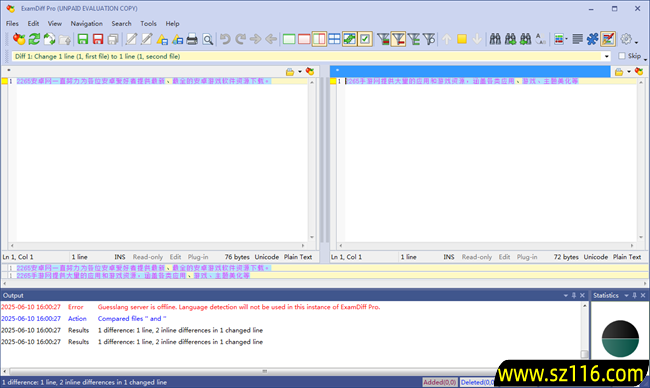Open the Files menu
650x388 pixels.
pyautogui.click(x=12, y=24)
